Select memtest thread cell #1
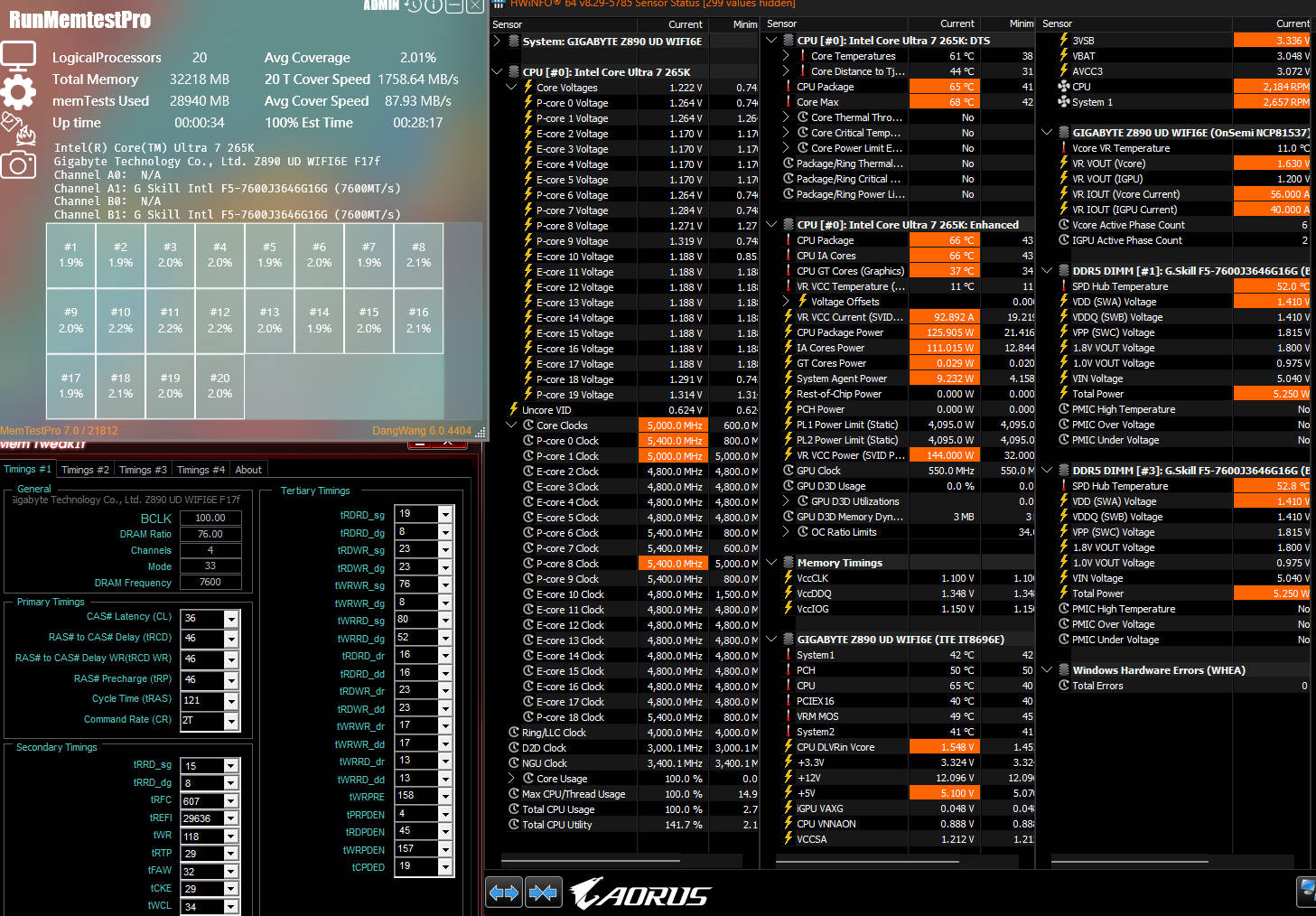Image resolution: width=1316 pixels, height=916 pixels. (x=70, y=255)
